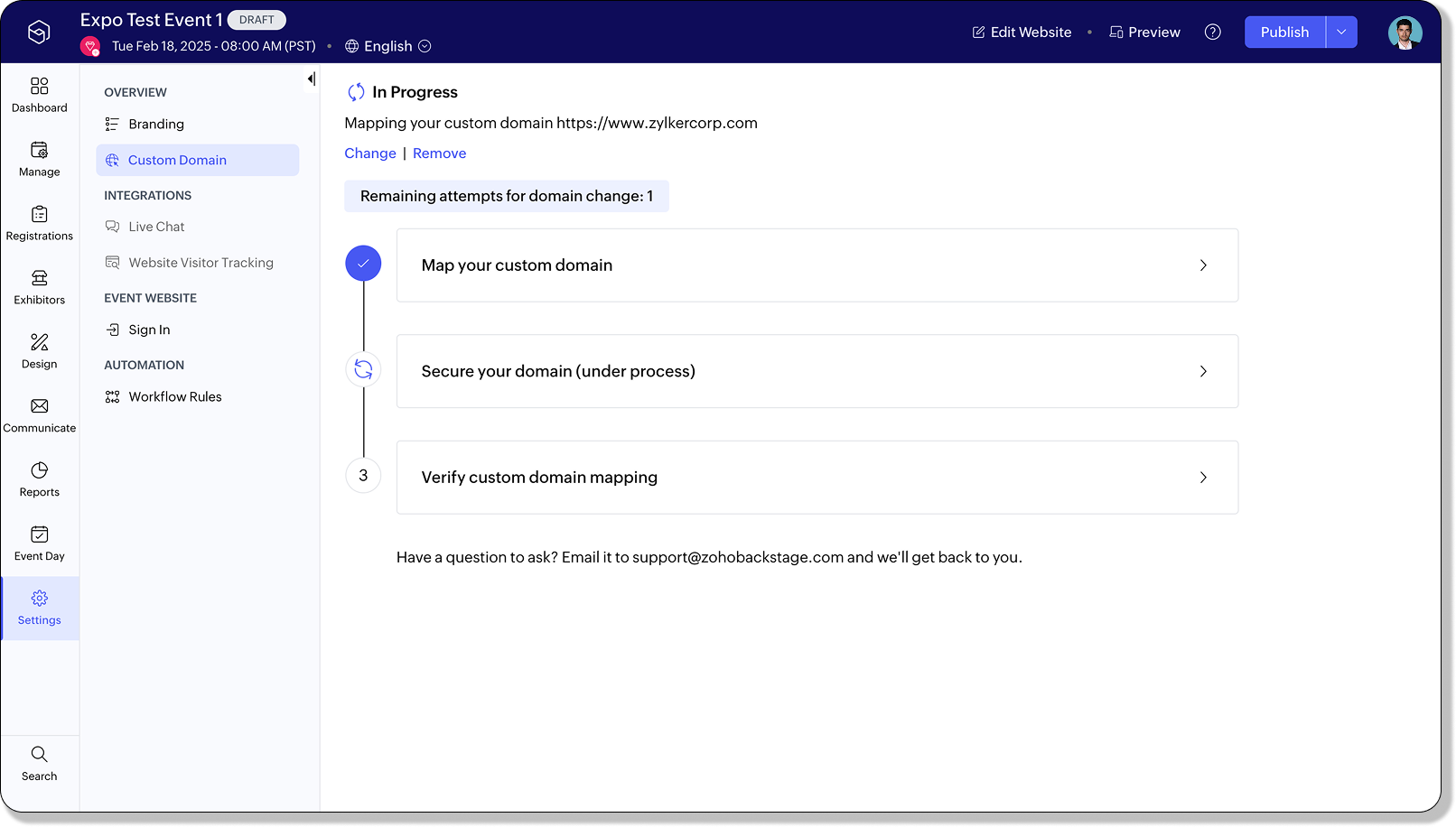Click the https://www.zylkercorp.com domain text

click(657, 124)
